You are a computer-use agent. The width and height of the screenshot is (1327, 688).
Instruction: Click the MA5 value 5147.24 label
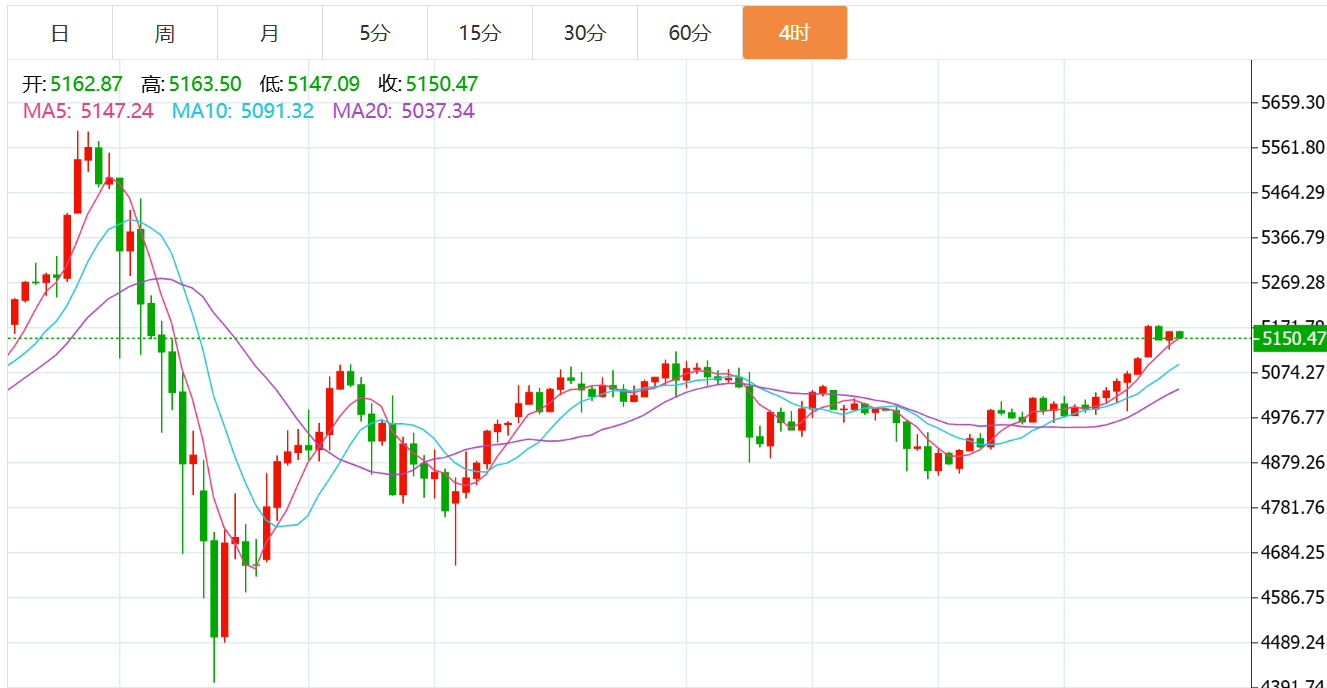click(x=88, y=111)
